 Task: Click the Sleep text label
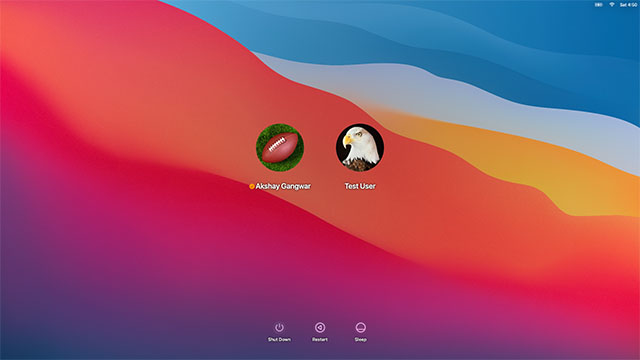pyautogui.click(x=360, y=340)
